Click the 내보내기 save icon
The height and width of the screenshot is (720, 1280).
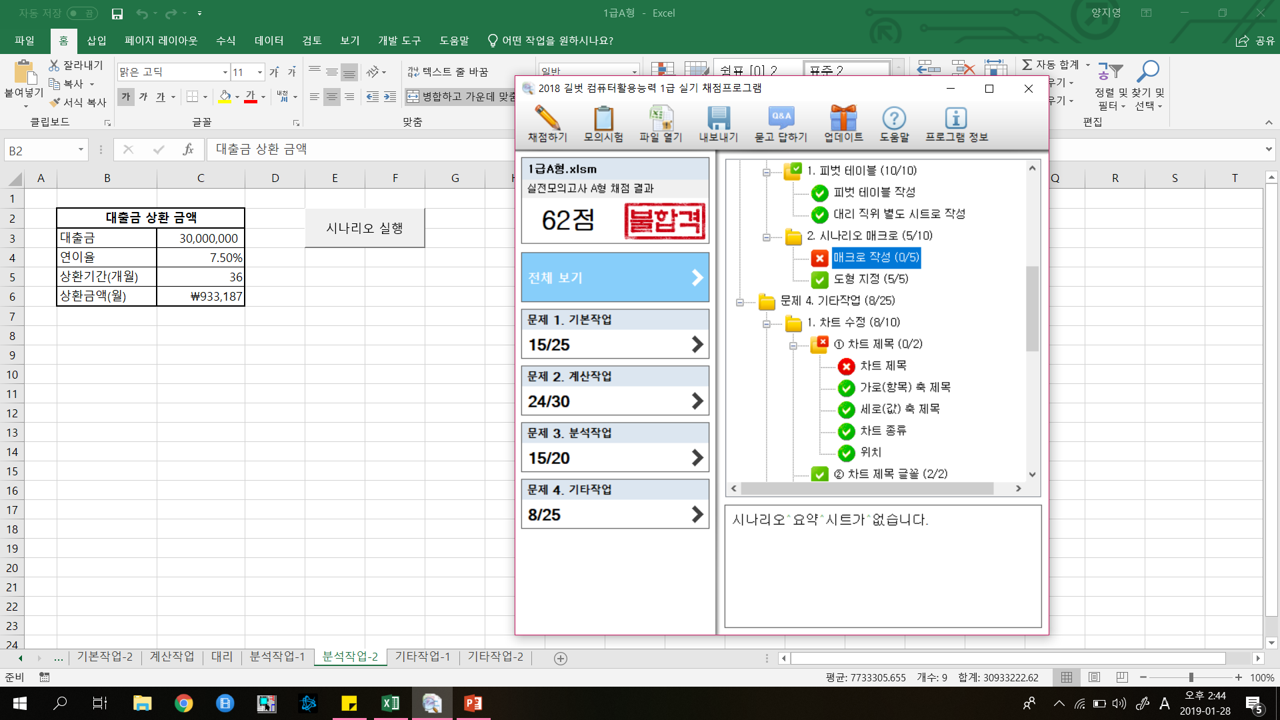(x=718, y=124)
